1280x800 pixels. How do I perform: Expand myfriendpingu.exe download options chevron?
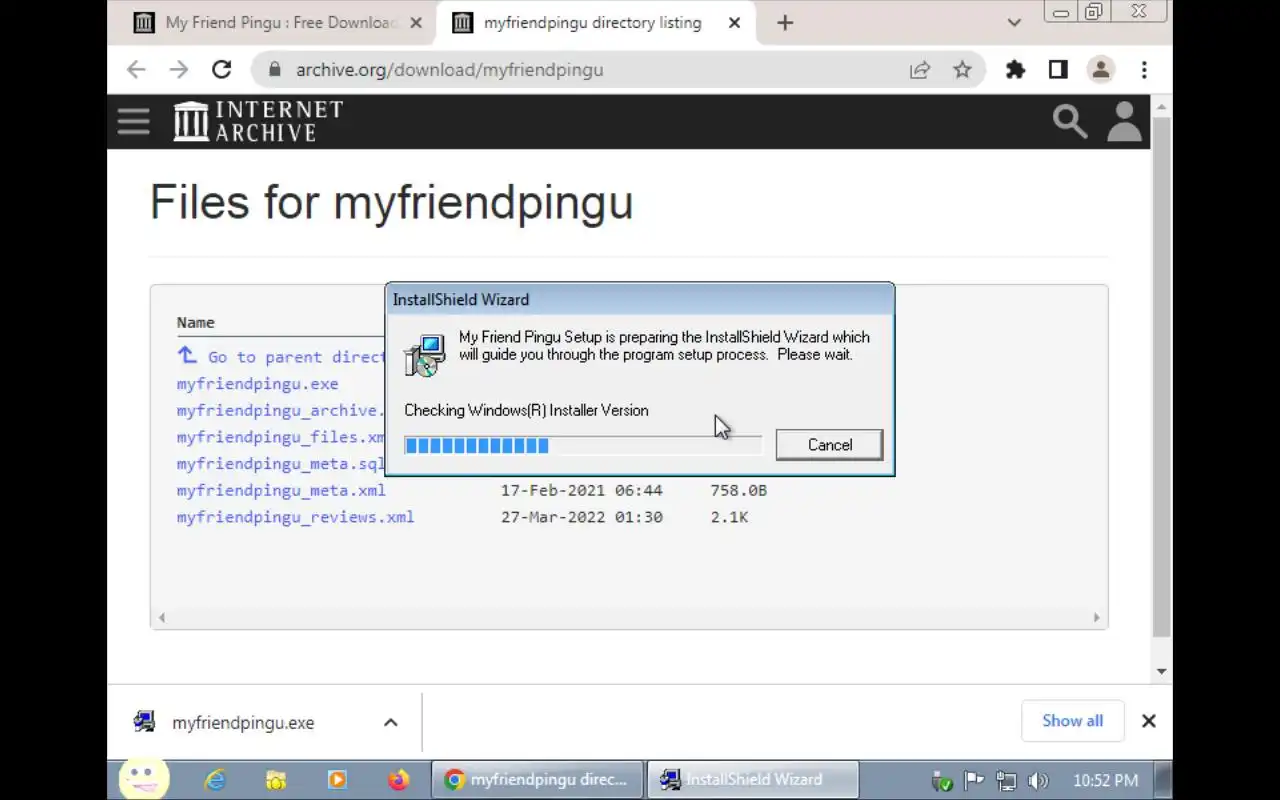[391, 722]
